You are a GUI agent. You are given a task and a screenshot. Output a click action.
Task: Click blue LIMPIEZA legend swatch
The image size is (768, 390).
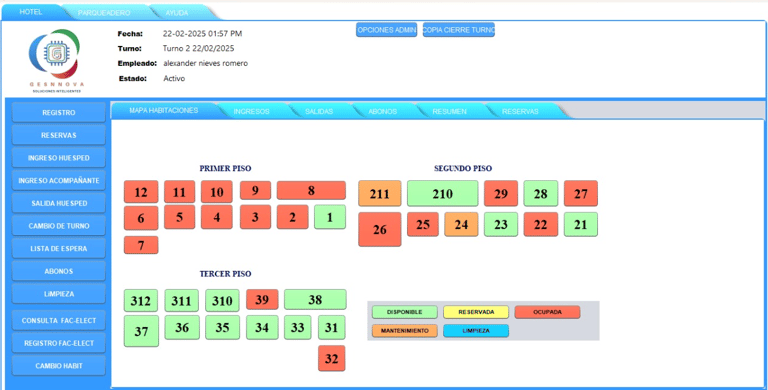[x=476, y=331]
